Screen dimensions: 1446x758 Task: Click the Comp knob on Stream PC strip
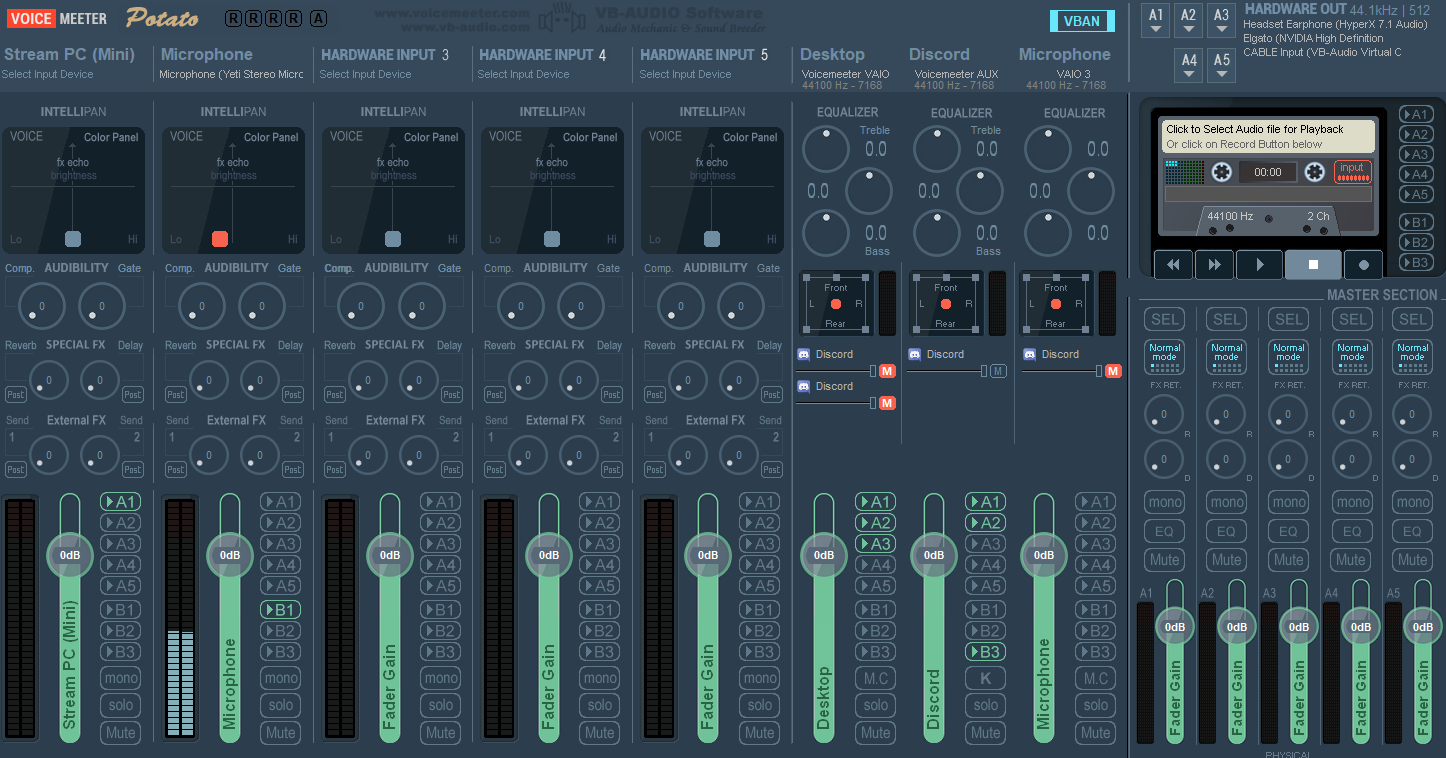pyautogui.click(x=42, y=306)
